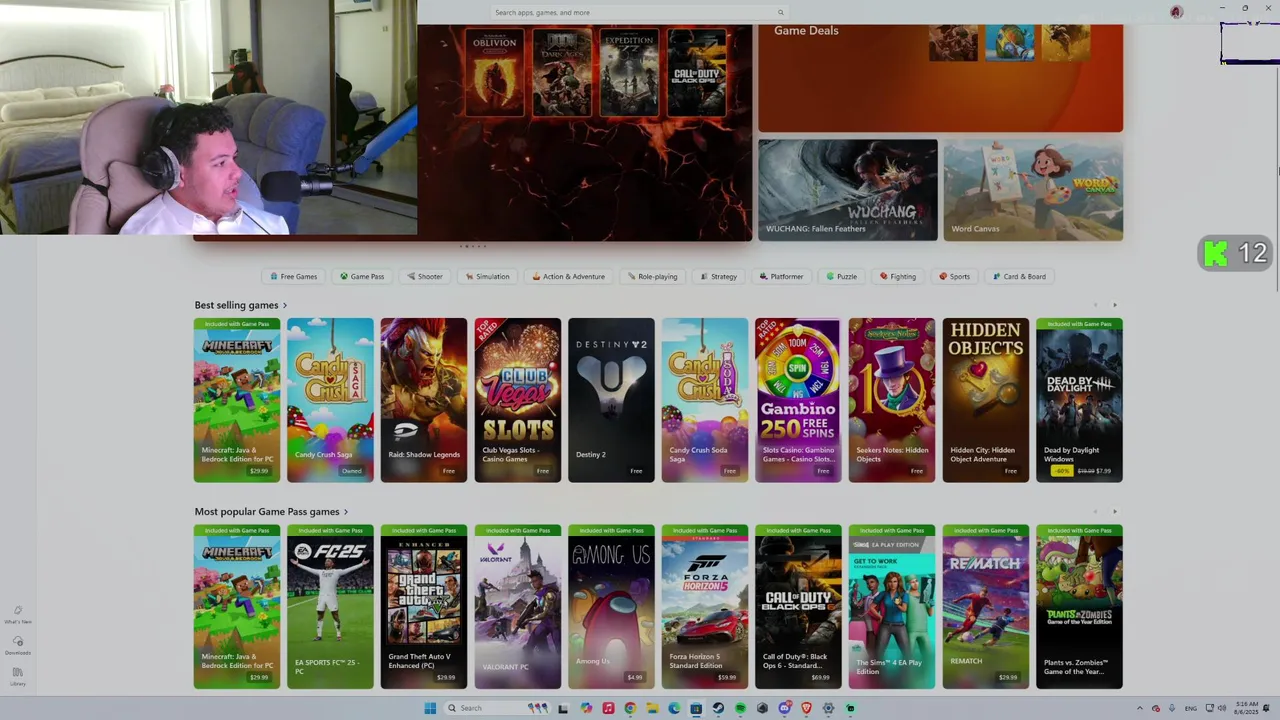1280x720 pixels.
Task: Click the search magnifier icon
Action: (x=781, y=13)
